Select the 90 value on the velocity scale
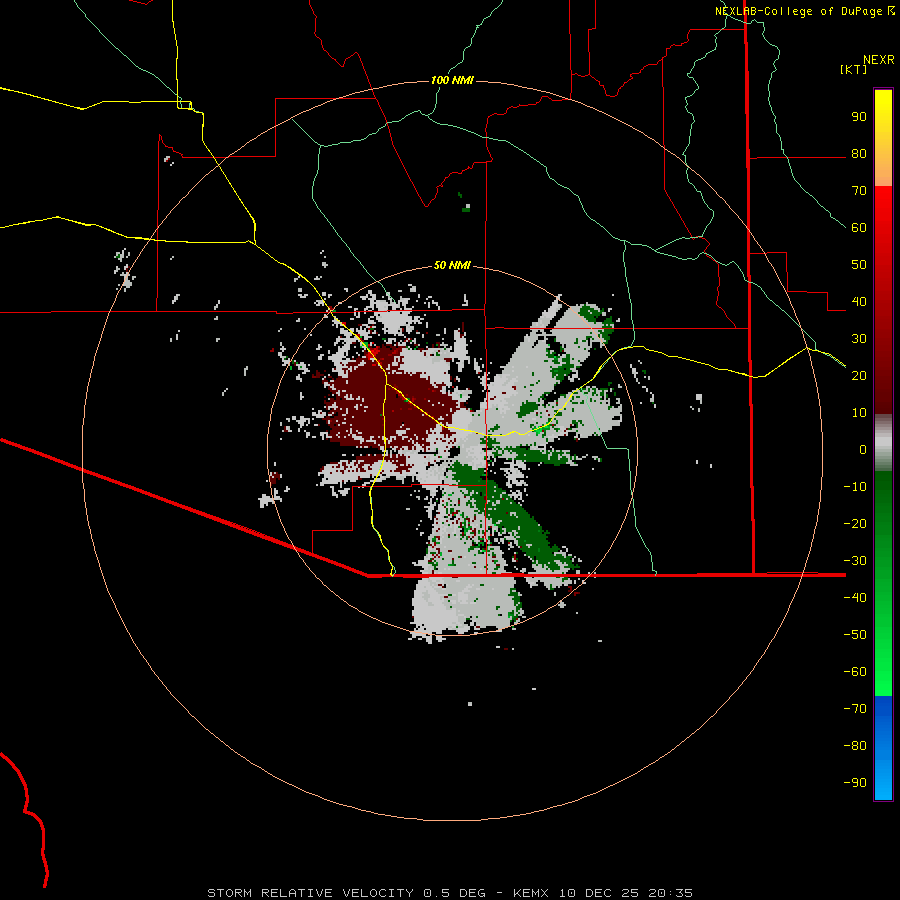 (x=859, y=117)
